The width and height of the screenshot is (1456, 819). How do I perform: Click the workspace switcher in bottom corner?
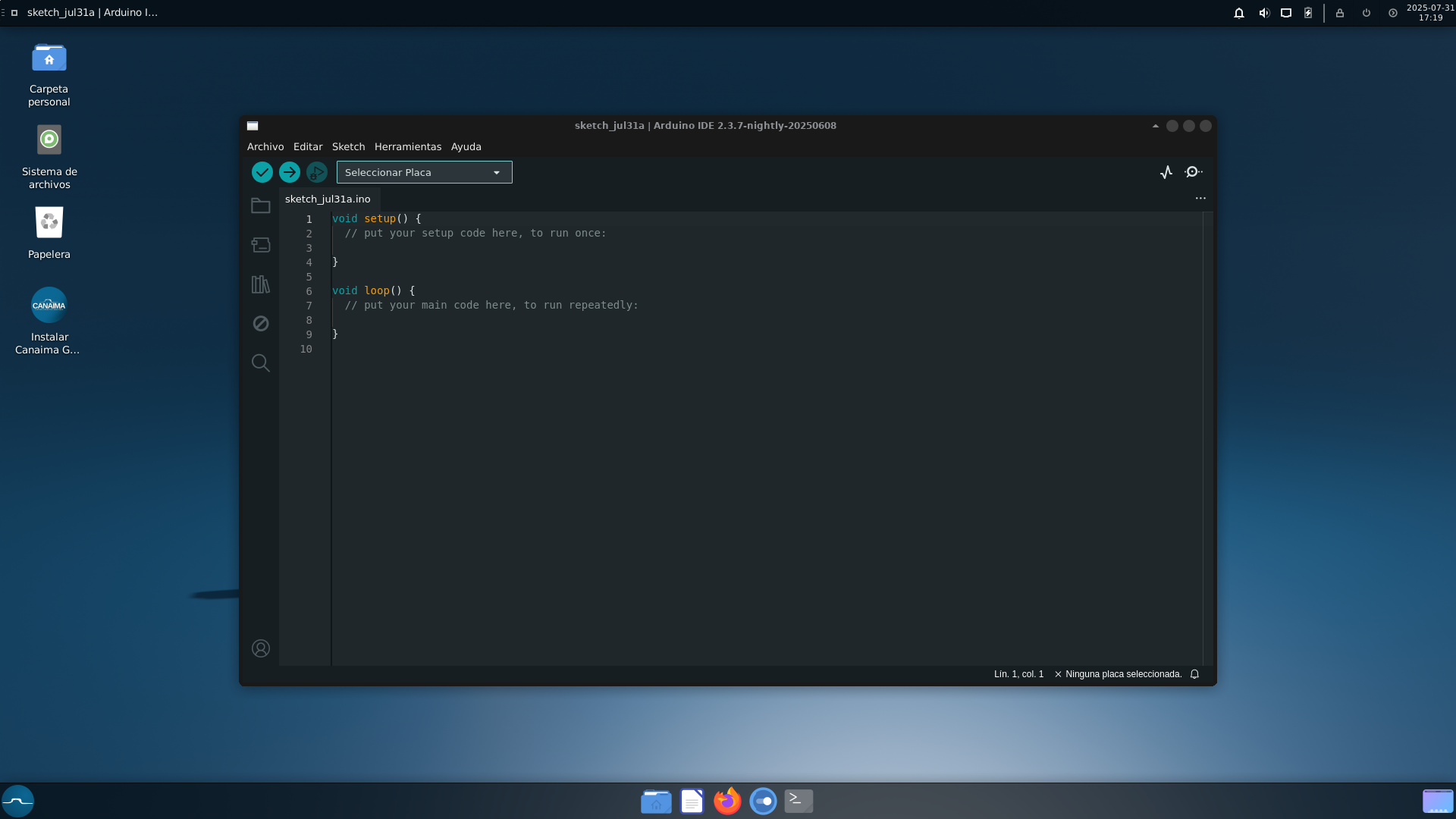(1438, 801)
